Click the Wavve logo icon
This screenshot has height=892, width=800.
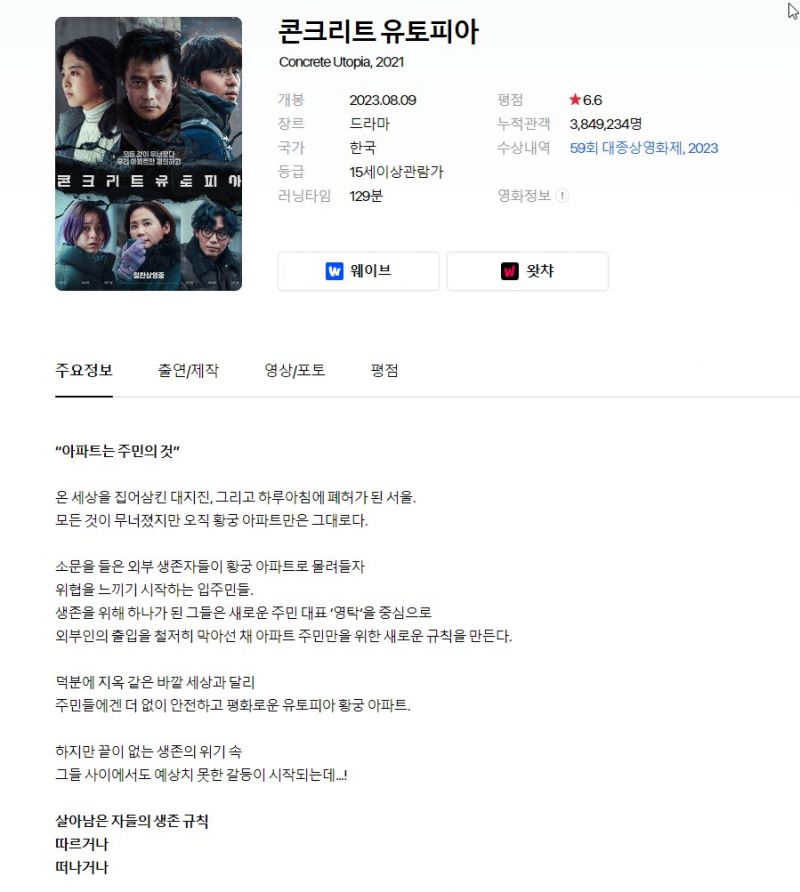[334, 271]
